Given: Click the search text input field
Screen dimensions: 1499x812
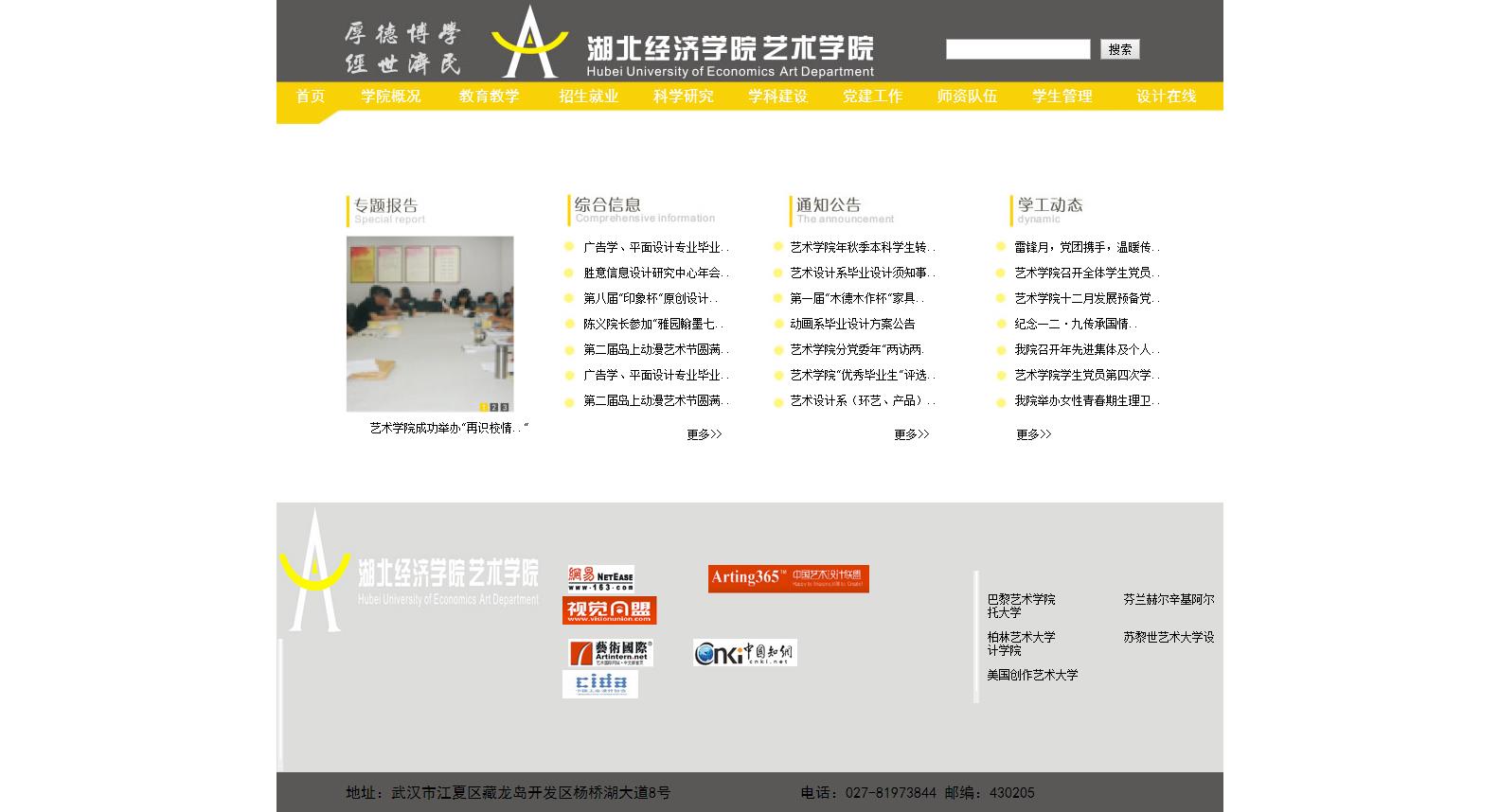Looking at the screenshot, I should click(x=1017, y=49).
